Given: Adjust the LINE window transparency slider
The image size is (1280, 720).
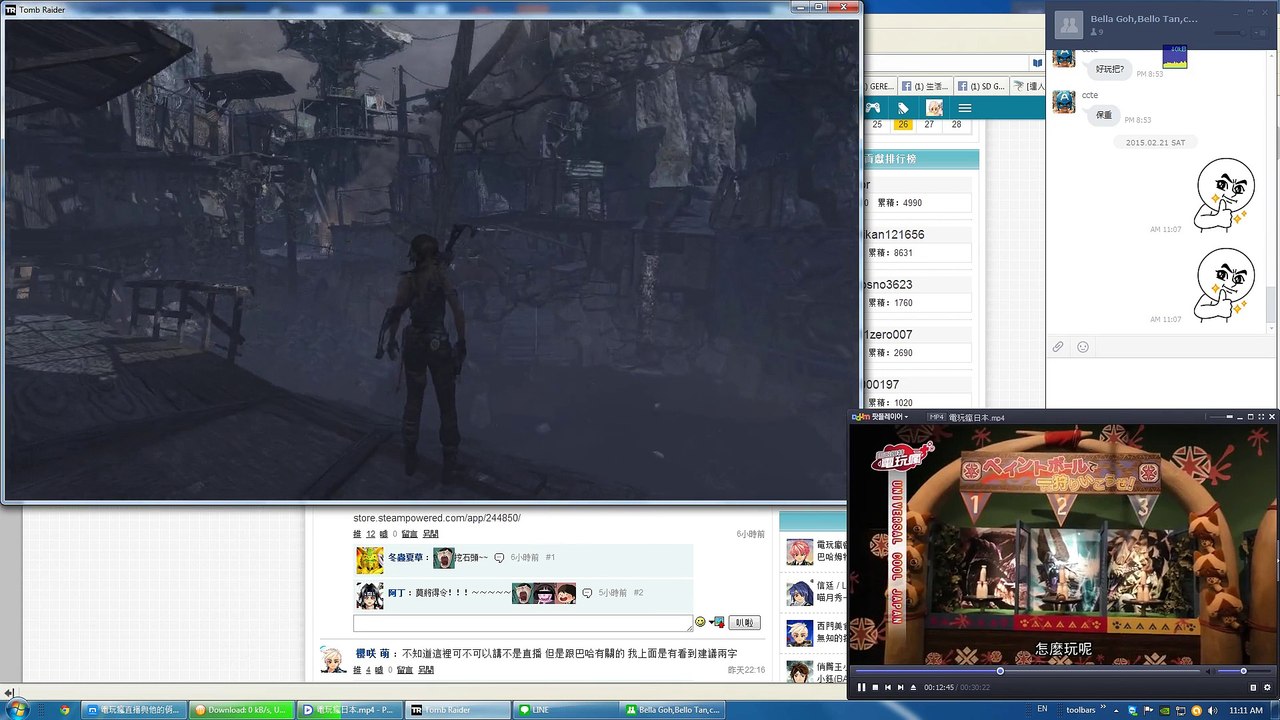Looking at the screenshot, I should click(1230, 33).
